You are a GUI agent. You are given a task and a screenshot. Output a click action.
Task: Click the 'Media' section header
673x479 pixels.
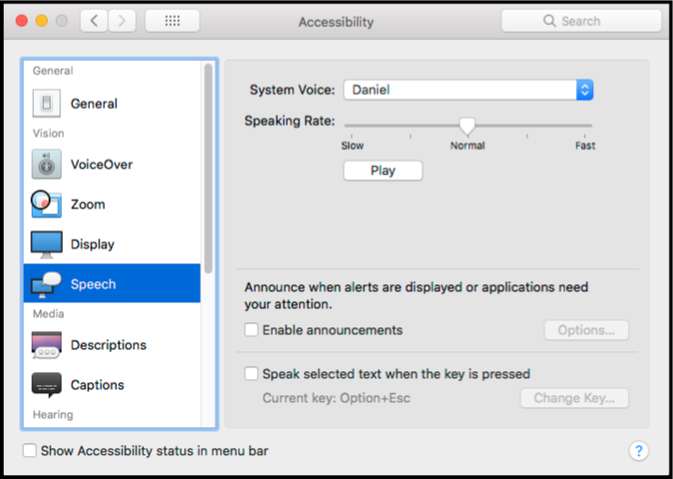(49, 314)
